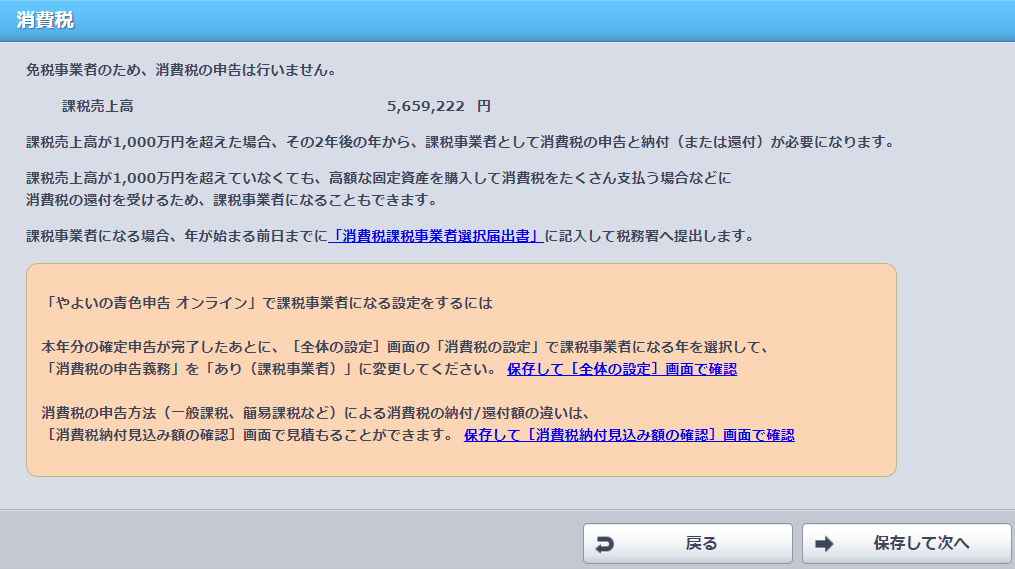Click the line beginning 課税売上高が1,000万円を超えた場合

tap(460, 142)
